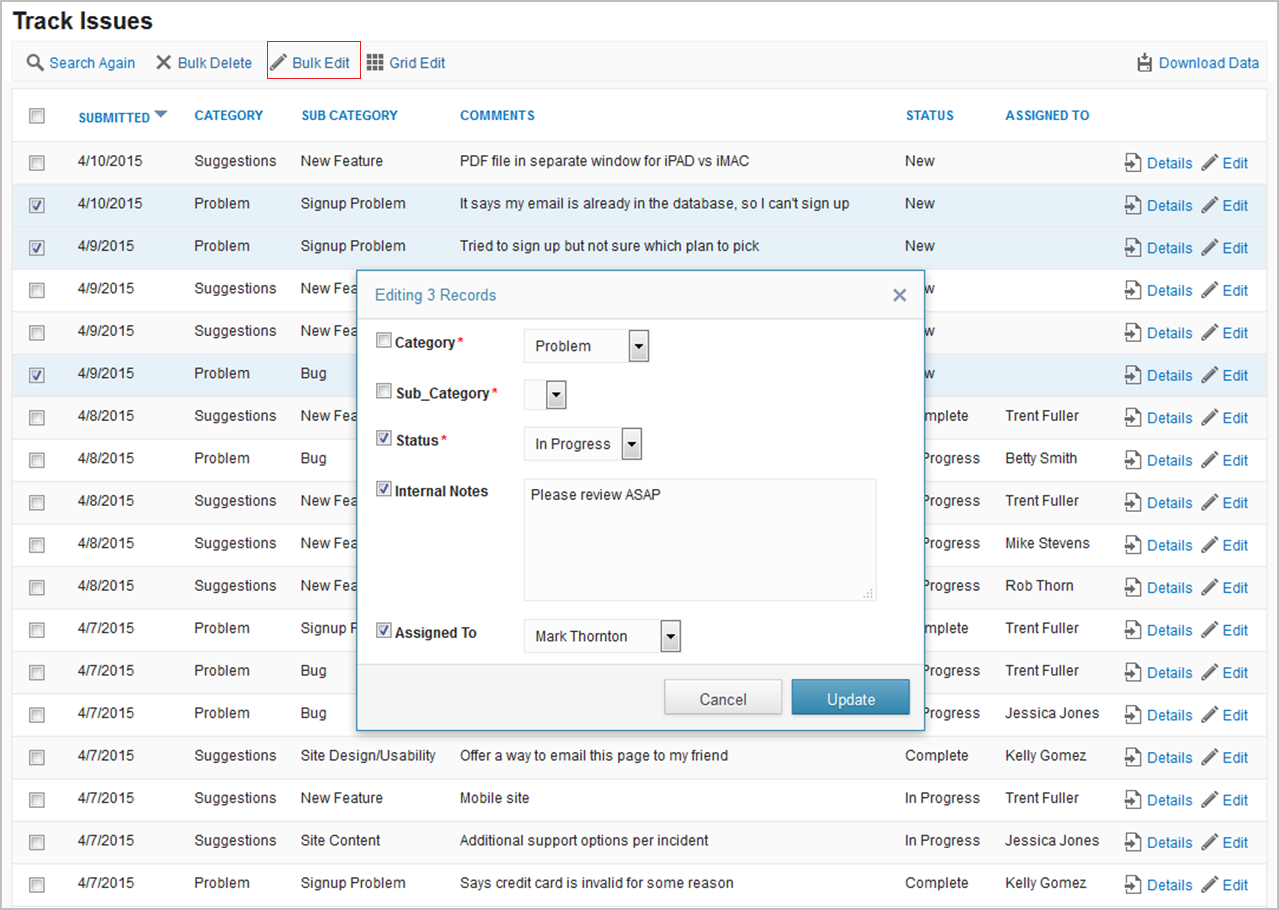The height and width of the screenshot is (910, 1279).
Task: Enable the Category checkbox in dialog
Action: (384, 341)
